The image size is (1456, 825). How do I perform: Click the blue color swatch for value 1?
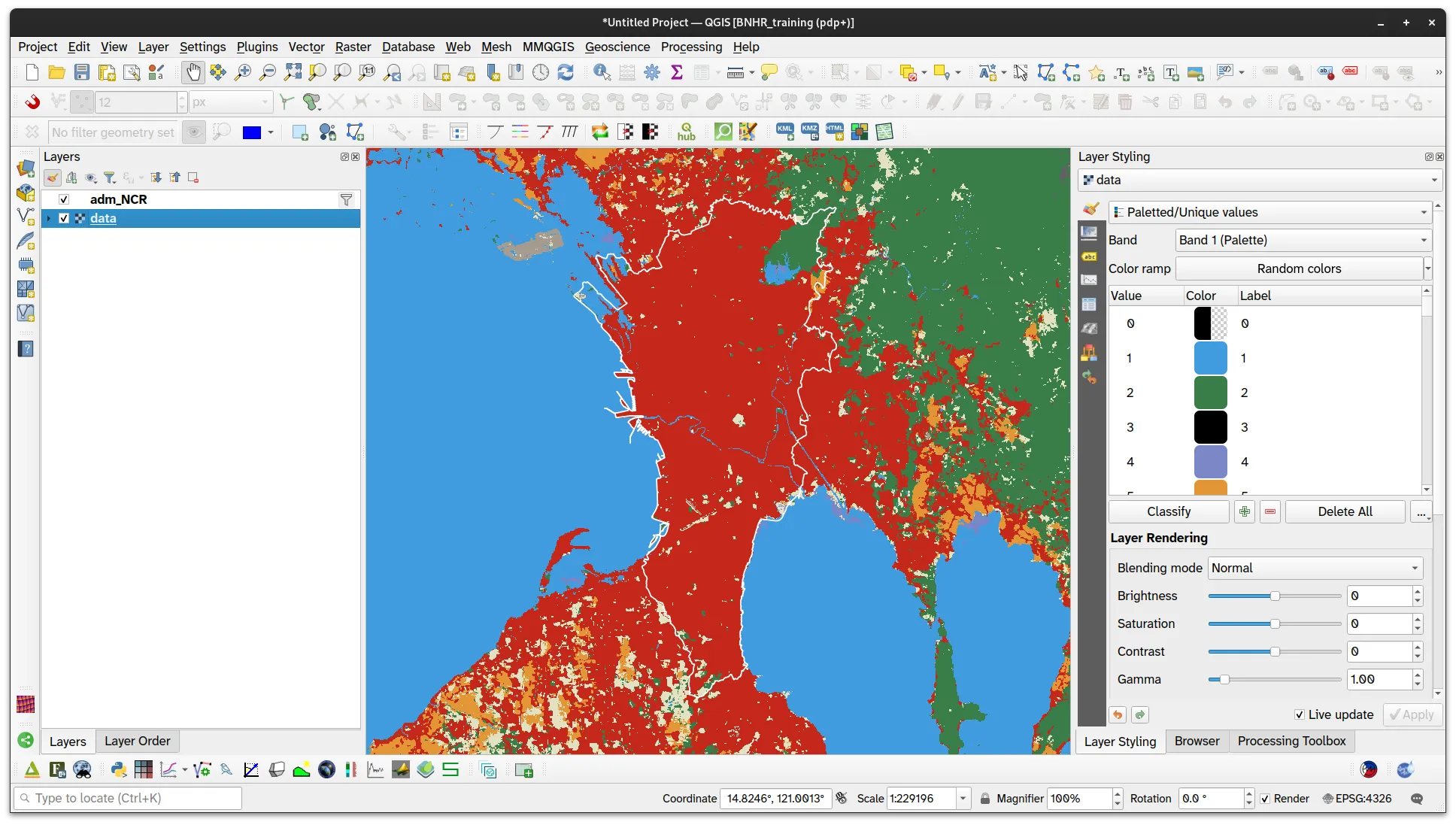pyautogui.click(x=1210, y=358)
